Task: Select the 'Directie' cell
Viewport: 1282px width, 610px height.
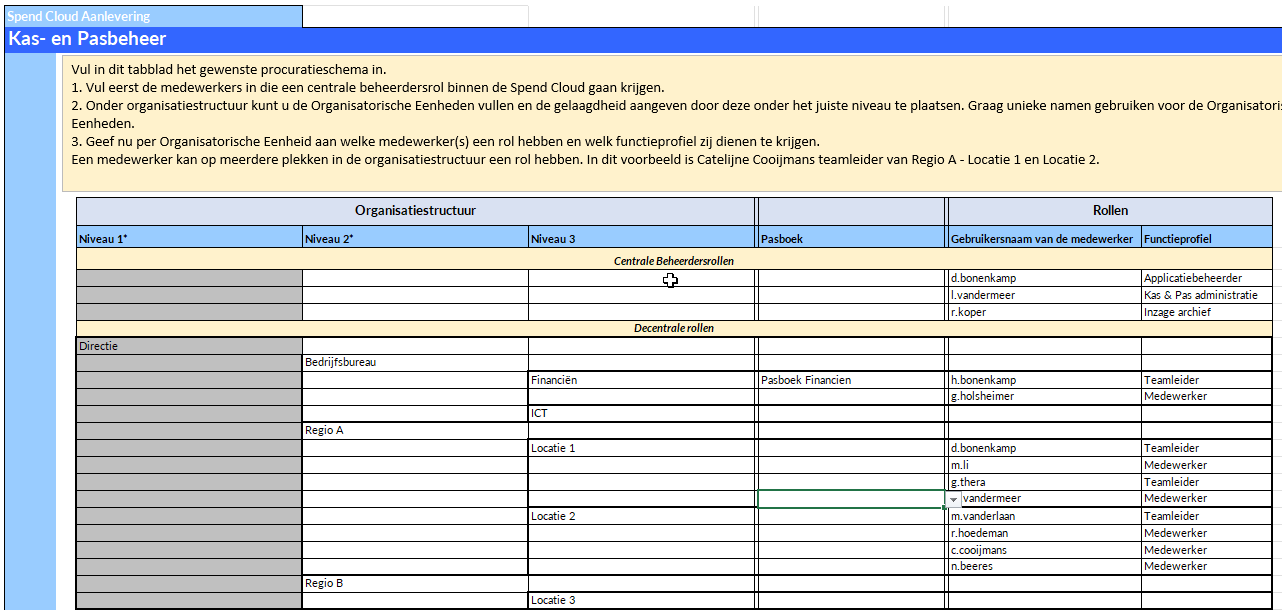Action: point(189,346)
